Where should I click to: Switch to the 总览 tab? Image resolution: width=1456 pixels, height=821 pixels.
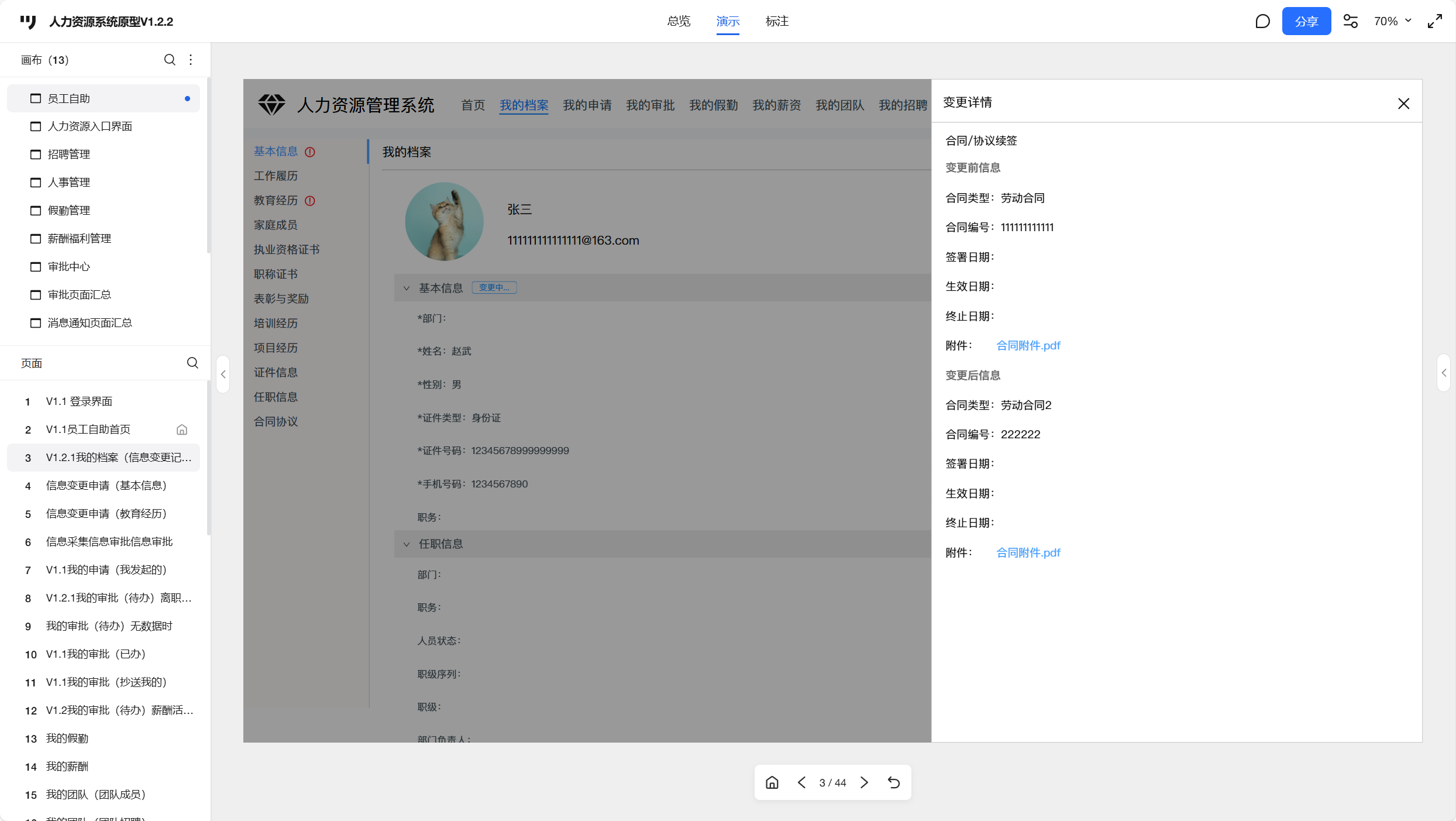click(679, 22)
